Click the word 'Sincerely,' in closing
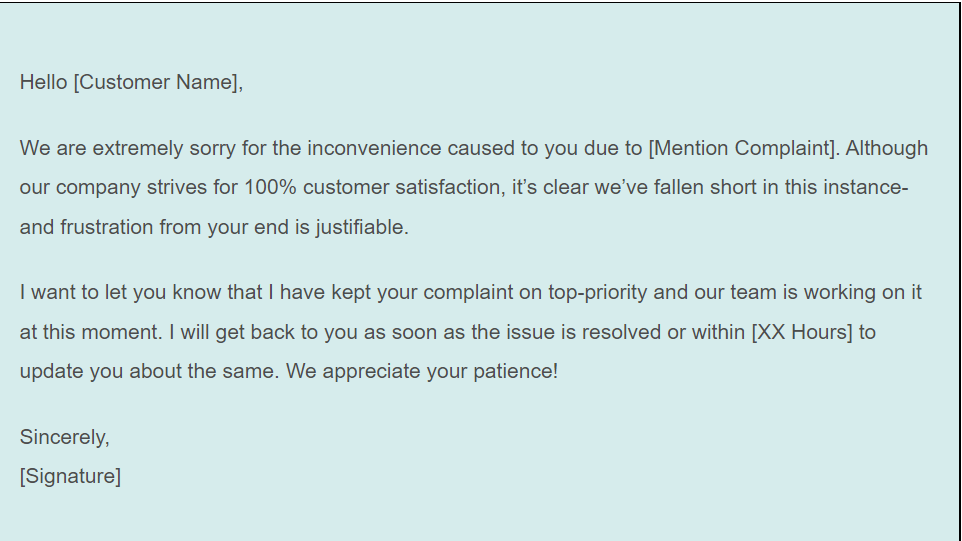The height and width of the screenshot is (541, 962). (64, 437)
